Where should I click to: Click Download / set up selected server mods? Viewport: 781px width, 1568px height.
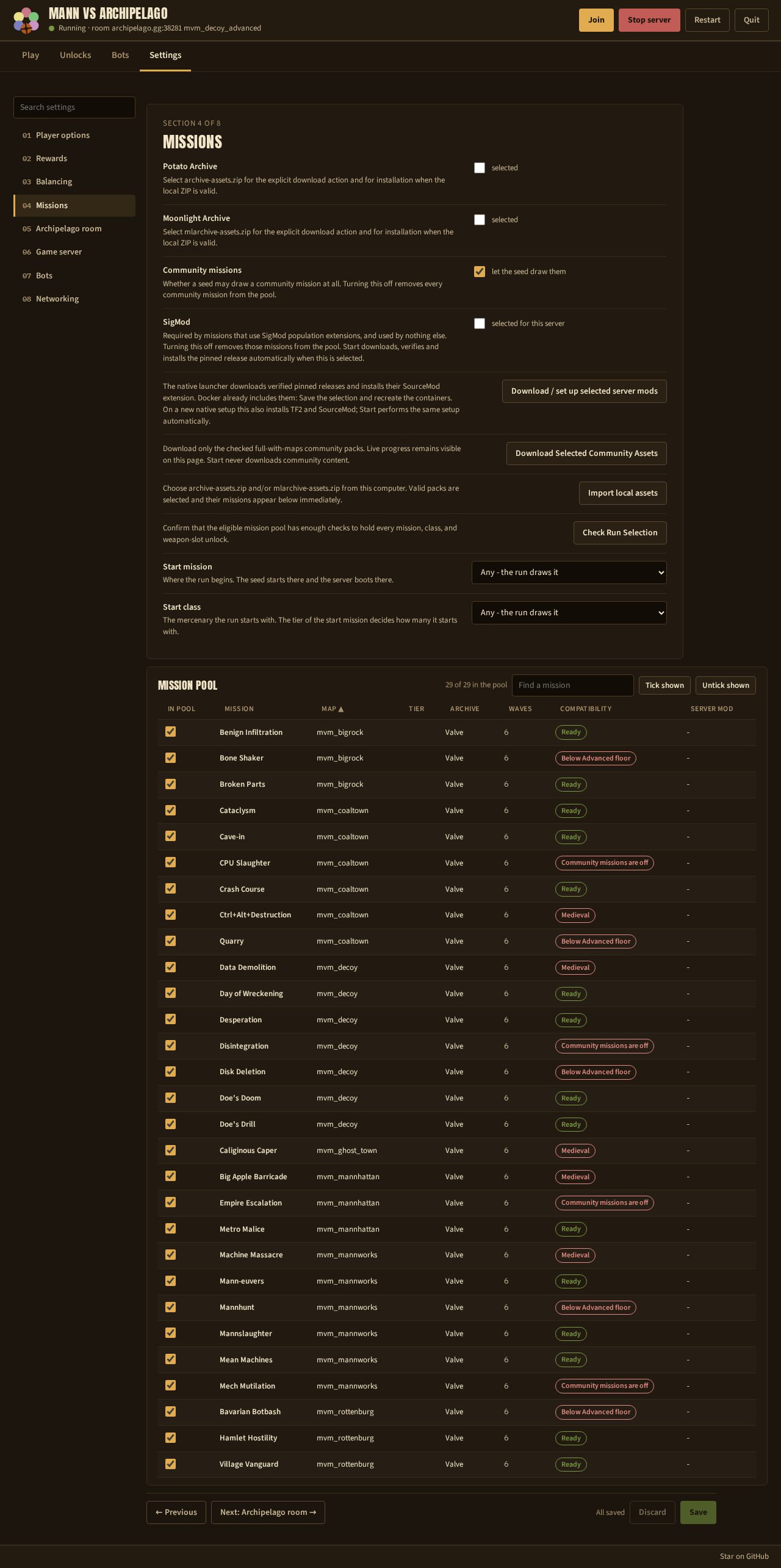pyautogui.click(x=585, y=391)
